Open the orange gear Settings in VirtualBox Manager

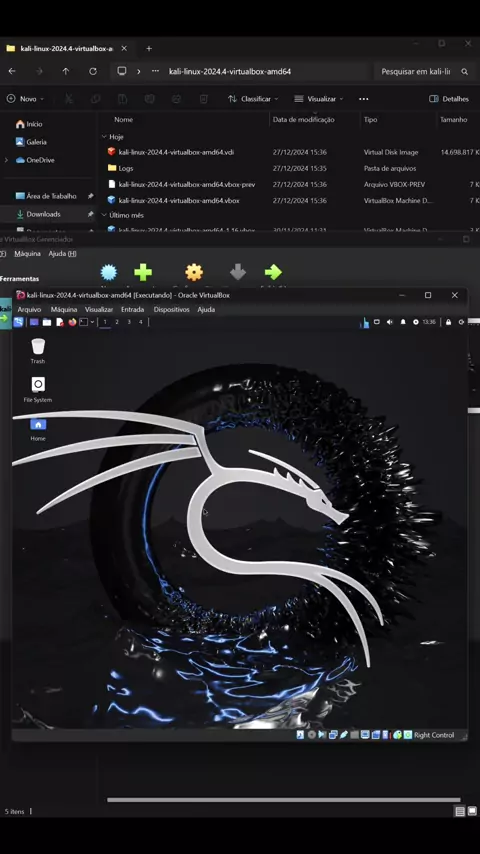tap(194, 272)
